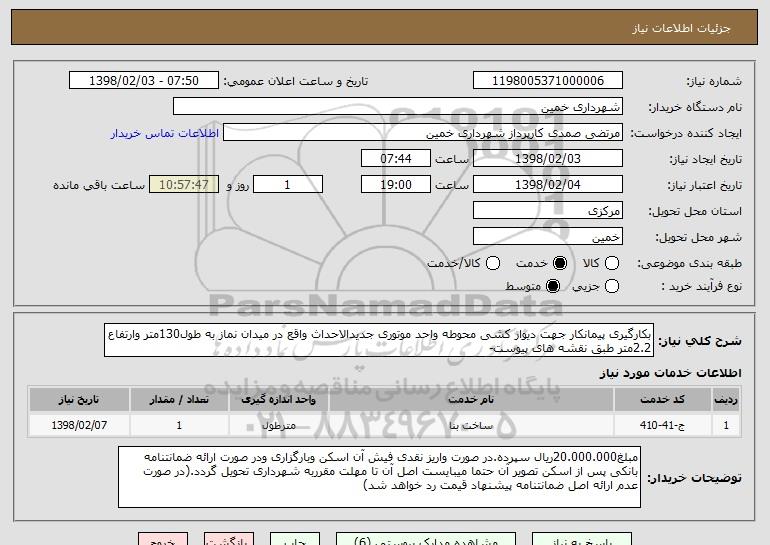
Task: Click the توضیحات خریدار text box
Action: 380,477
